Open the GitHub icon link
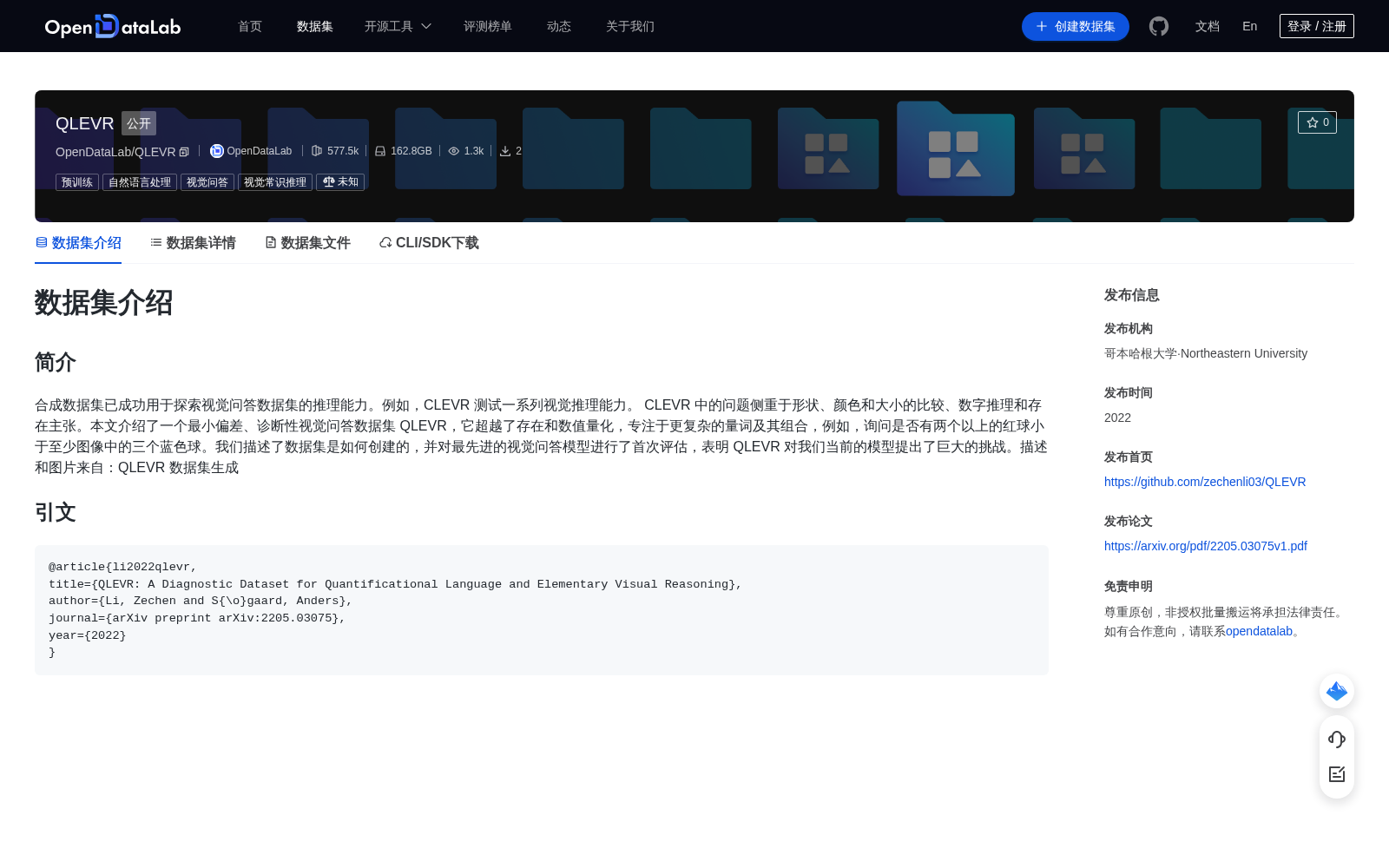 click(1159, 26)
